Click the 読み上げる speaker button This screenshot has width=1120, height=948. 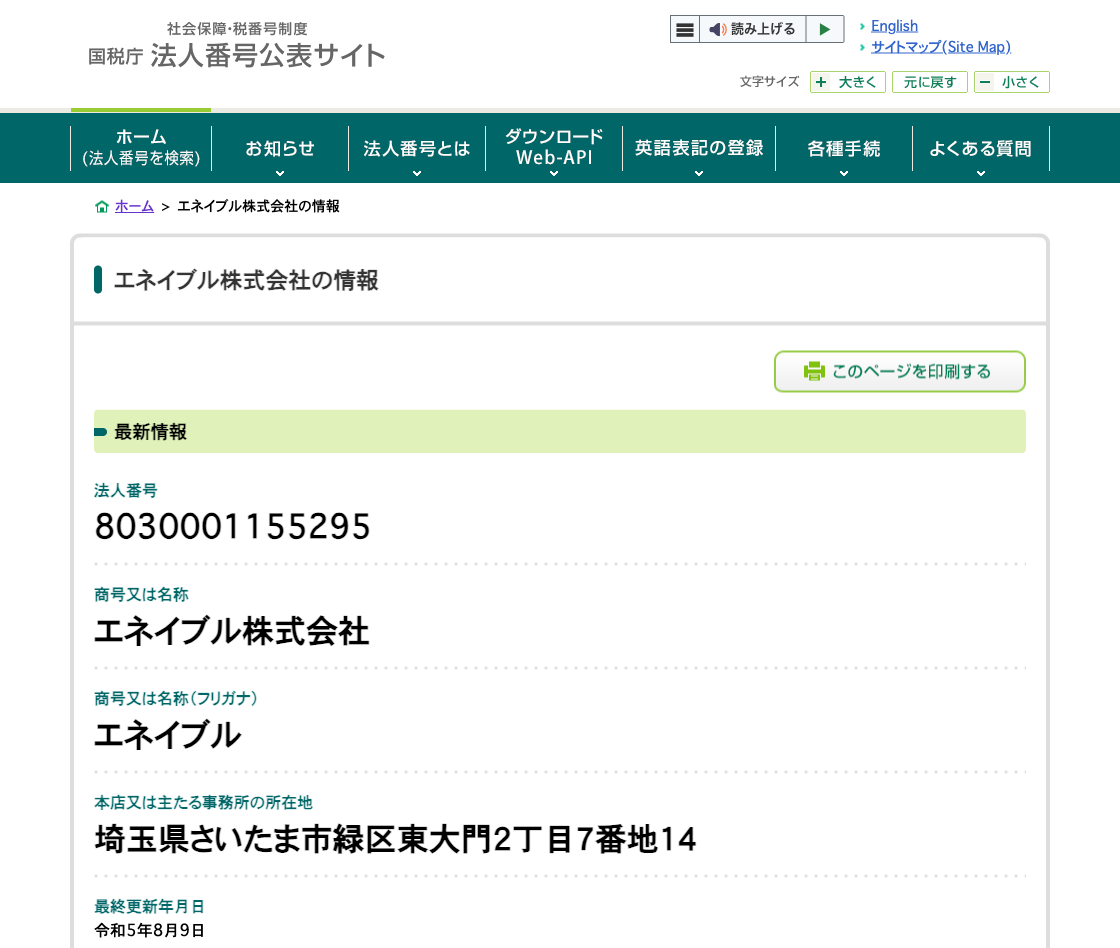tap(752, 29)
